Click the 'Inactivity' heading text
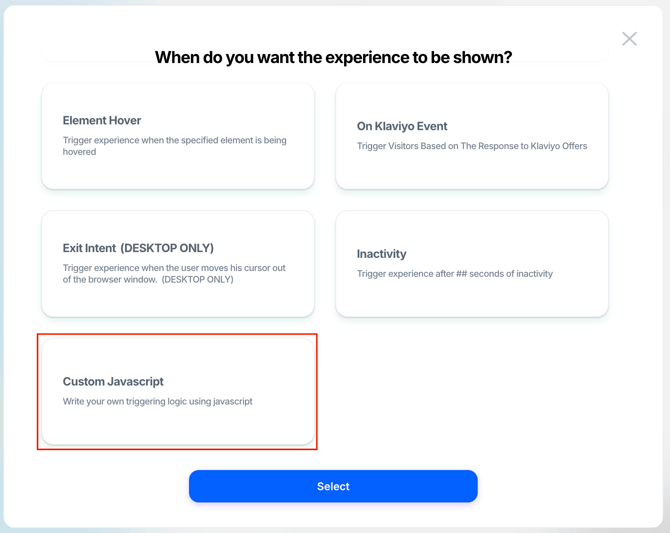670x533 pixels. tap(382, 254)
